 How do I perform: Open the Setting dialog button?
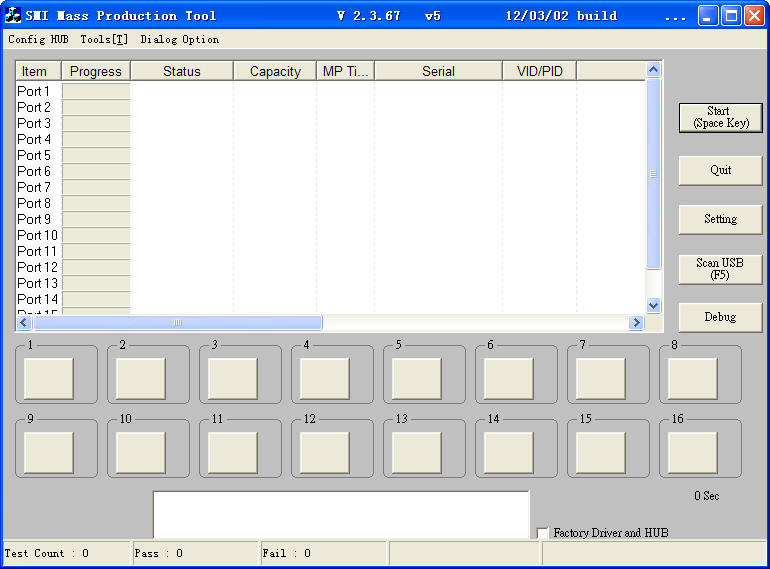[x=720, y=219]
